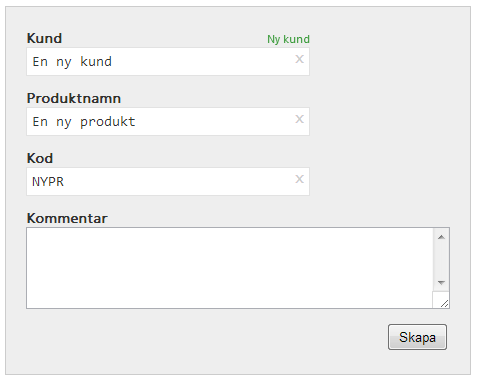Image resolution: width=479 pixels, height=383 pixels.
Task: Focus the Produktnamn input field
Action: point(168,121)
